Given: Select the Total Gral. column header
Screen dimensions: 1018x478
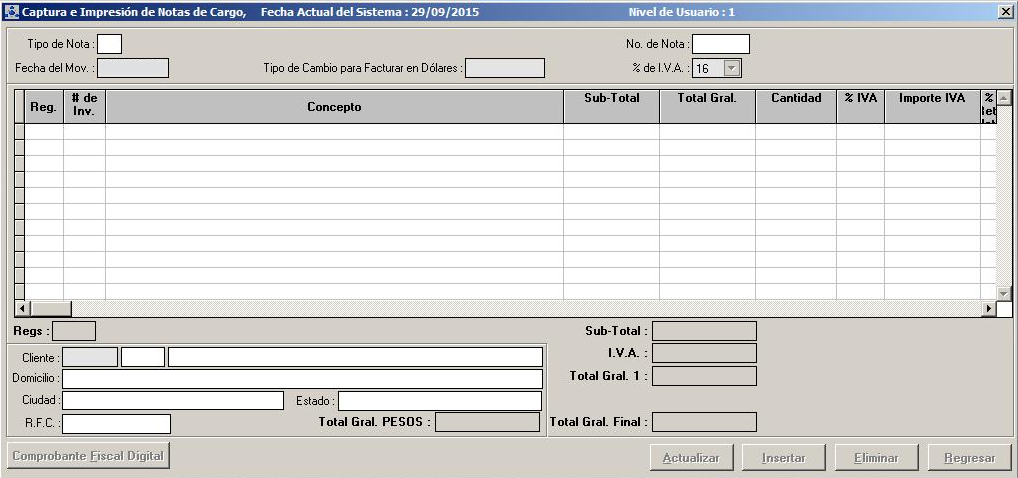Looking at the screenshot, I should coord(707,99).
